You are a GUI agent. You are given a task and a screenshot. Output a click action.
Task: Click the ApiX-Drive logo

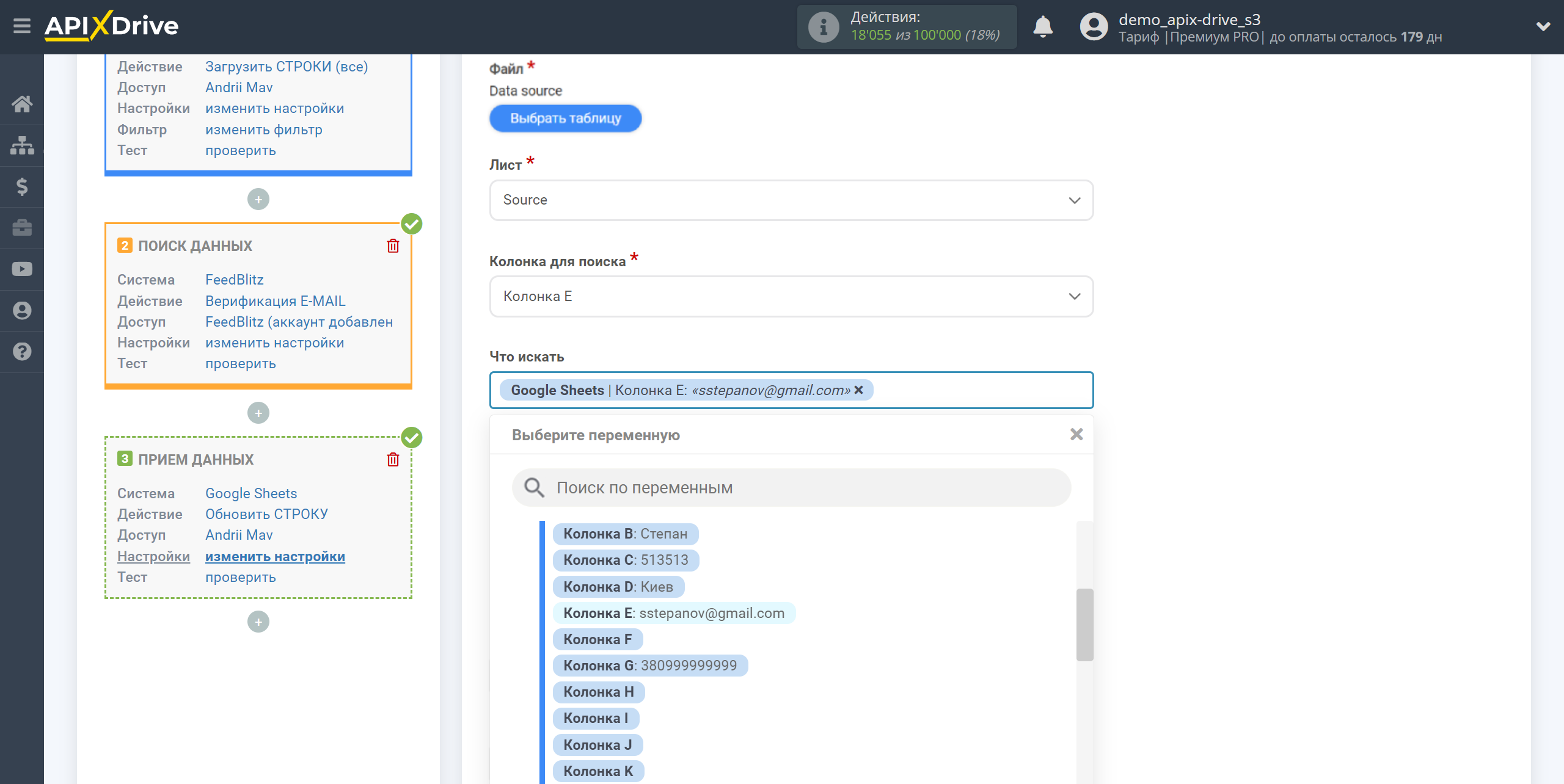[x=111, y=26]
